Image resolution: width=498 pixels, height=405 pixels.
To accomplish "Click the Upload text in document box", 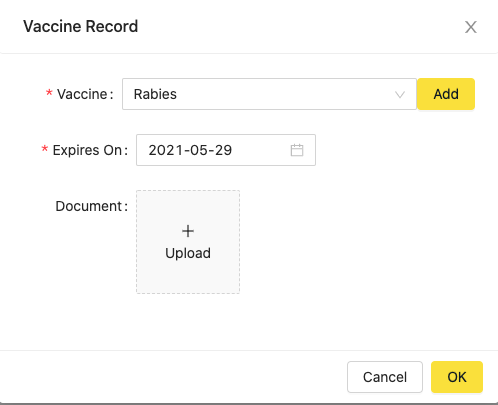I will tap(188, 253).
